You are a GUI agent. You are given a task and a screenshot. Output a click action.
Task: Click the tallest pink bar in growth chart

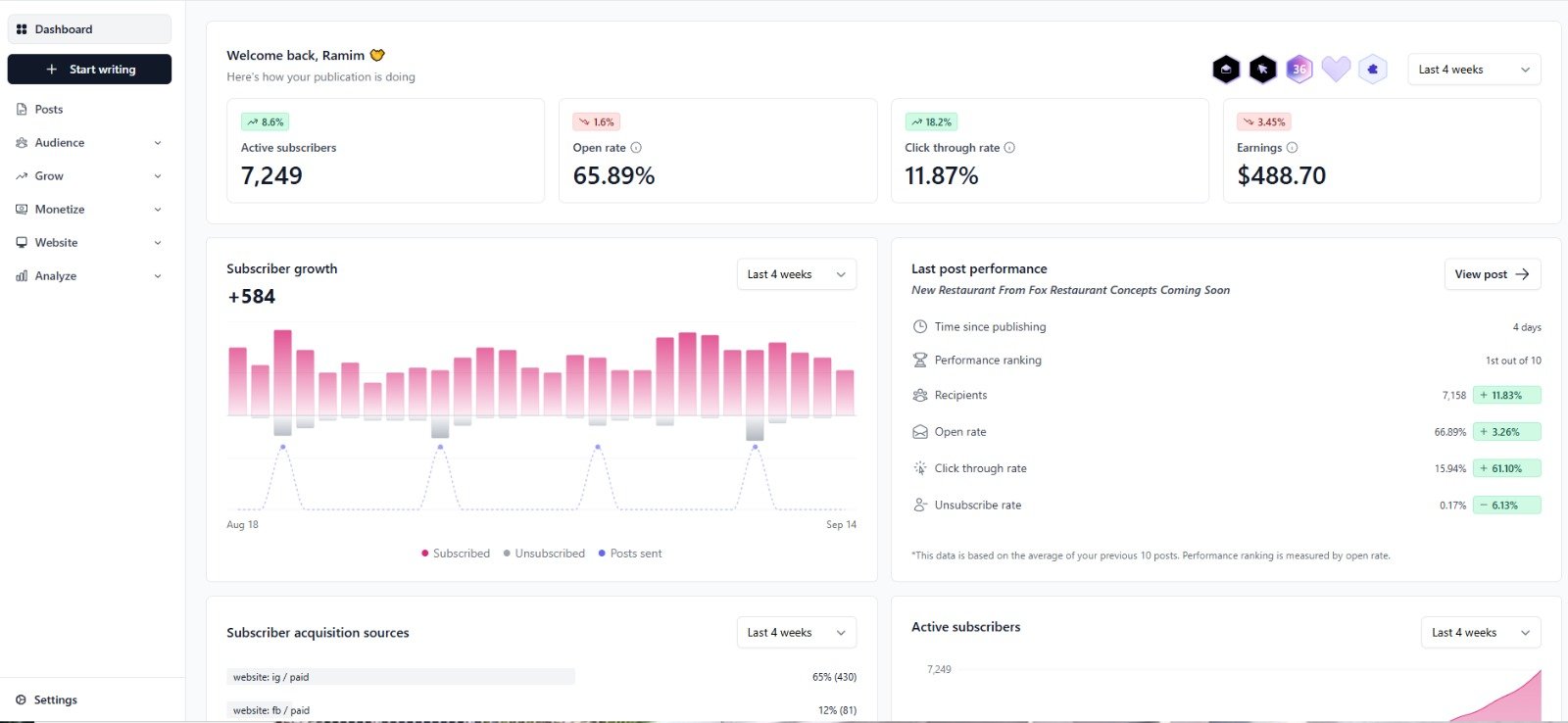pyautogui.click(x=282, y=373)
